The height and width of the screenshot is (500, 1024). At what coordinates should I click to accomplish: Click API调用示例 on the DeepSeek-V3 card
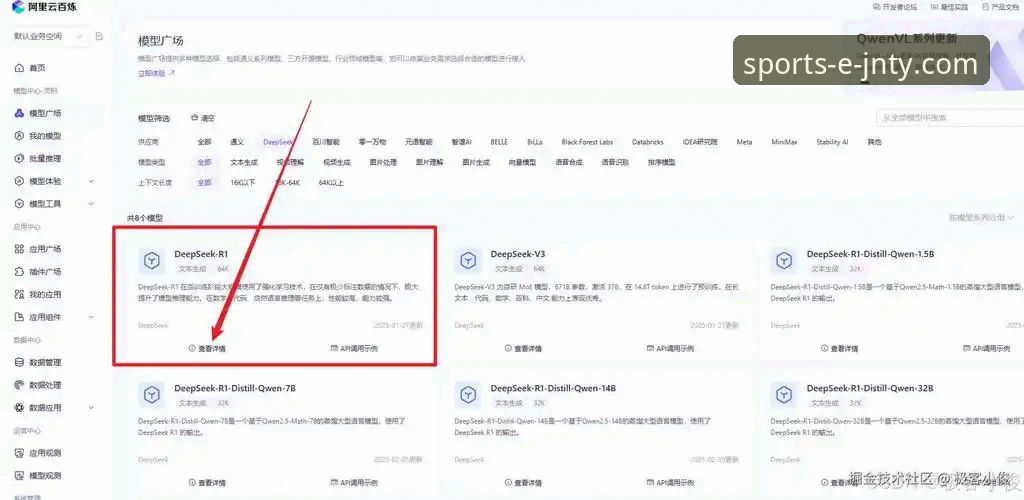coord(670,349)
